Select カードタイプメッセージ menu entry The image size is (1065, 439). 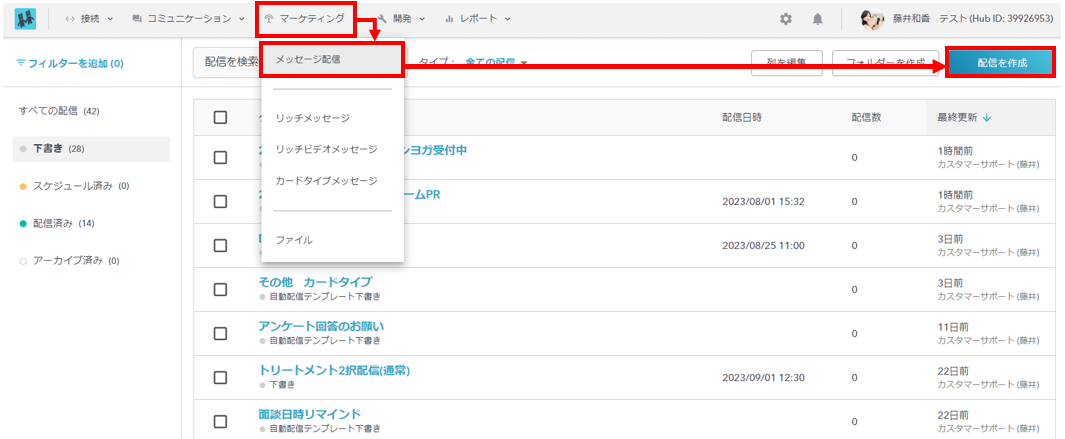pos(326,181)
